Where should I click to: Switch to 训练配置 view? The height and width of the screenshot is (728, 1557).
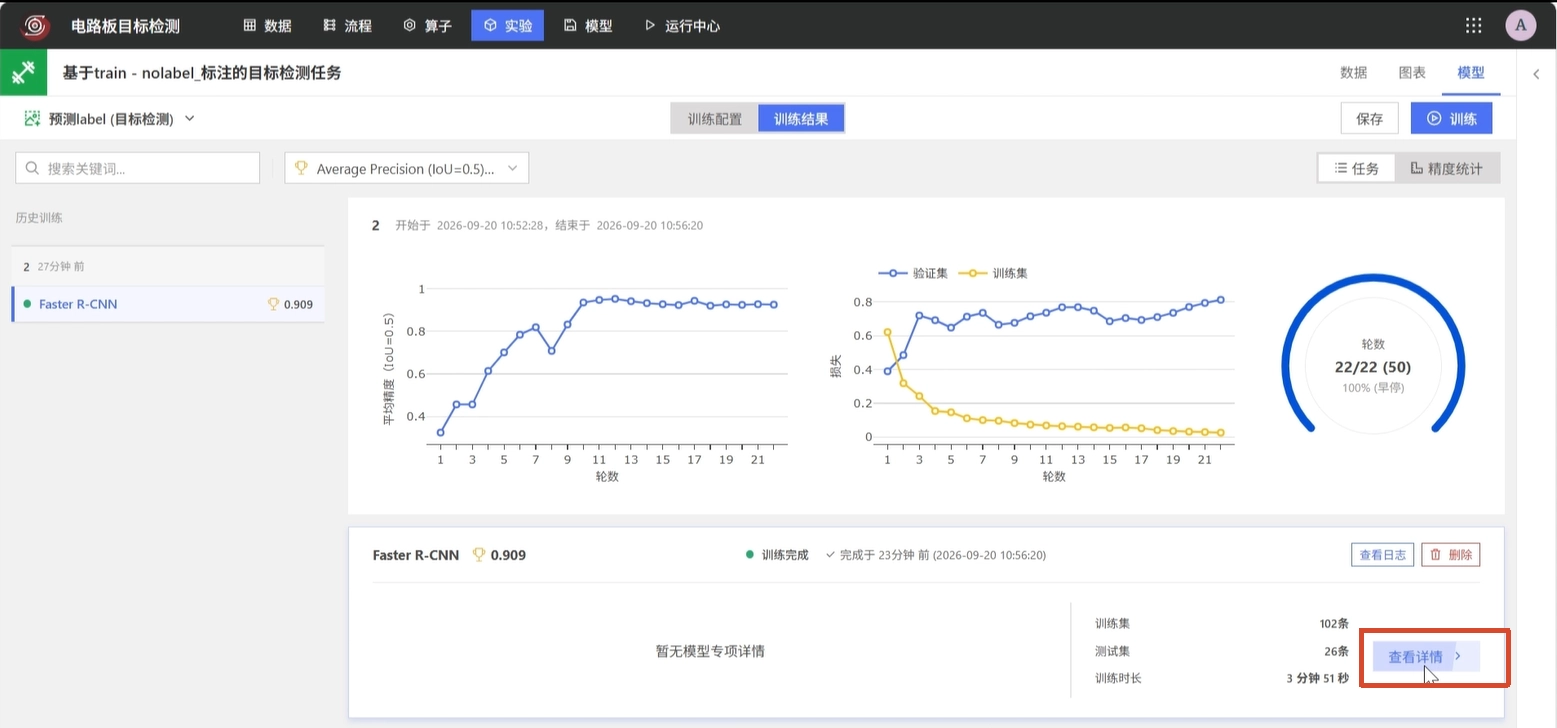click(714, 119)
